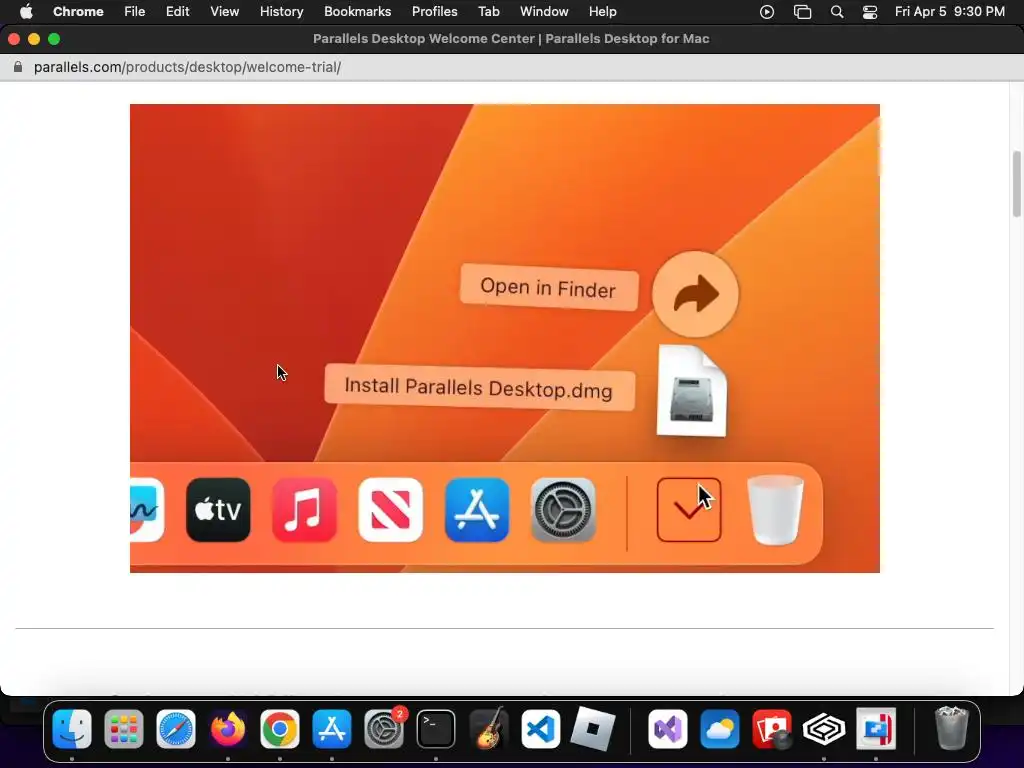Click the screen recording status icon in the menu bar

click(x=767, y=12)
